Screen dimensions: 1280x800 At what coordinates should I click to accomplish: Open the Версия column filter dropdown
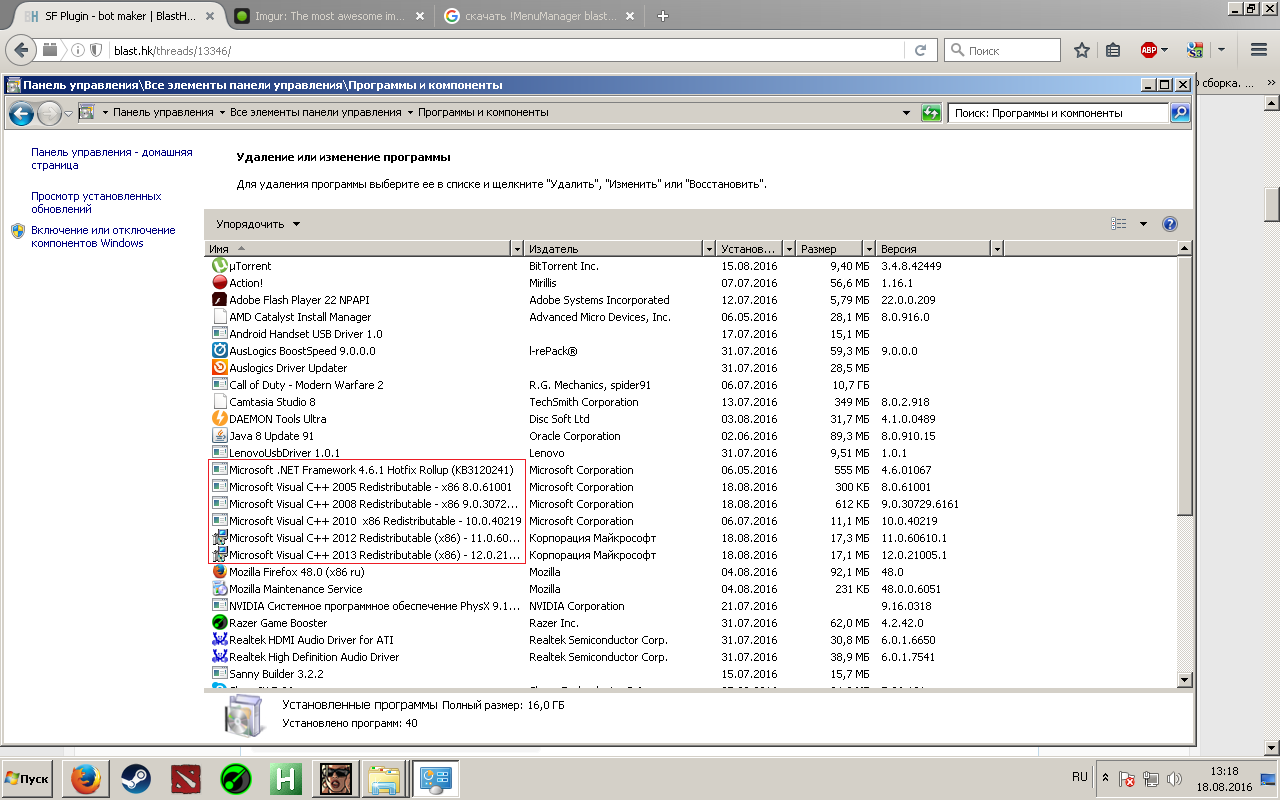(x=997, y=249)
